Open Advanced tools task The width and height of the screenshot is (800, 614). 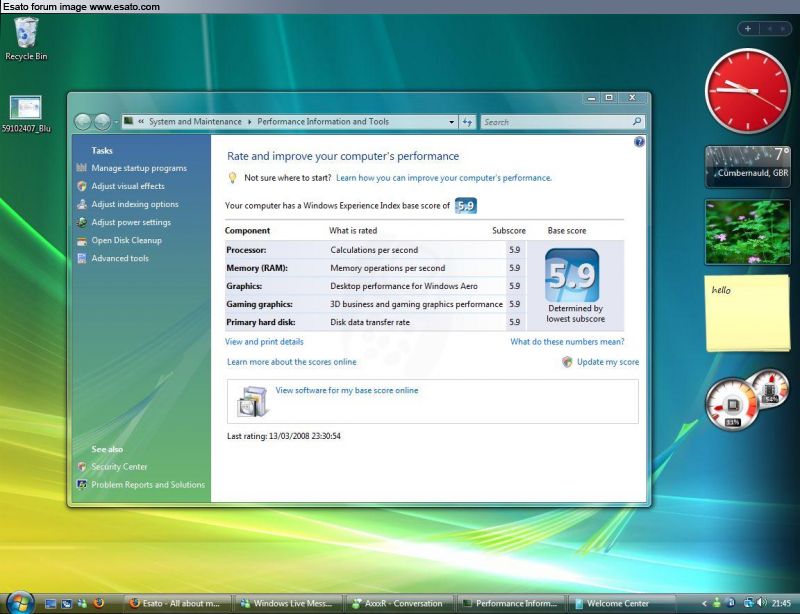tap(120, 258)
